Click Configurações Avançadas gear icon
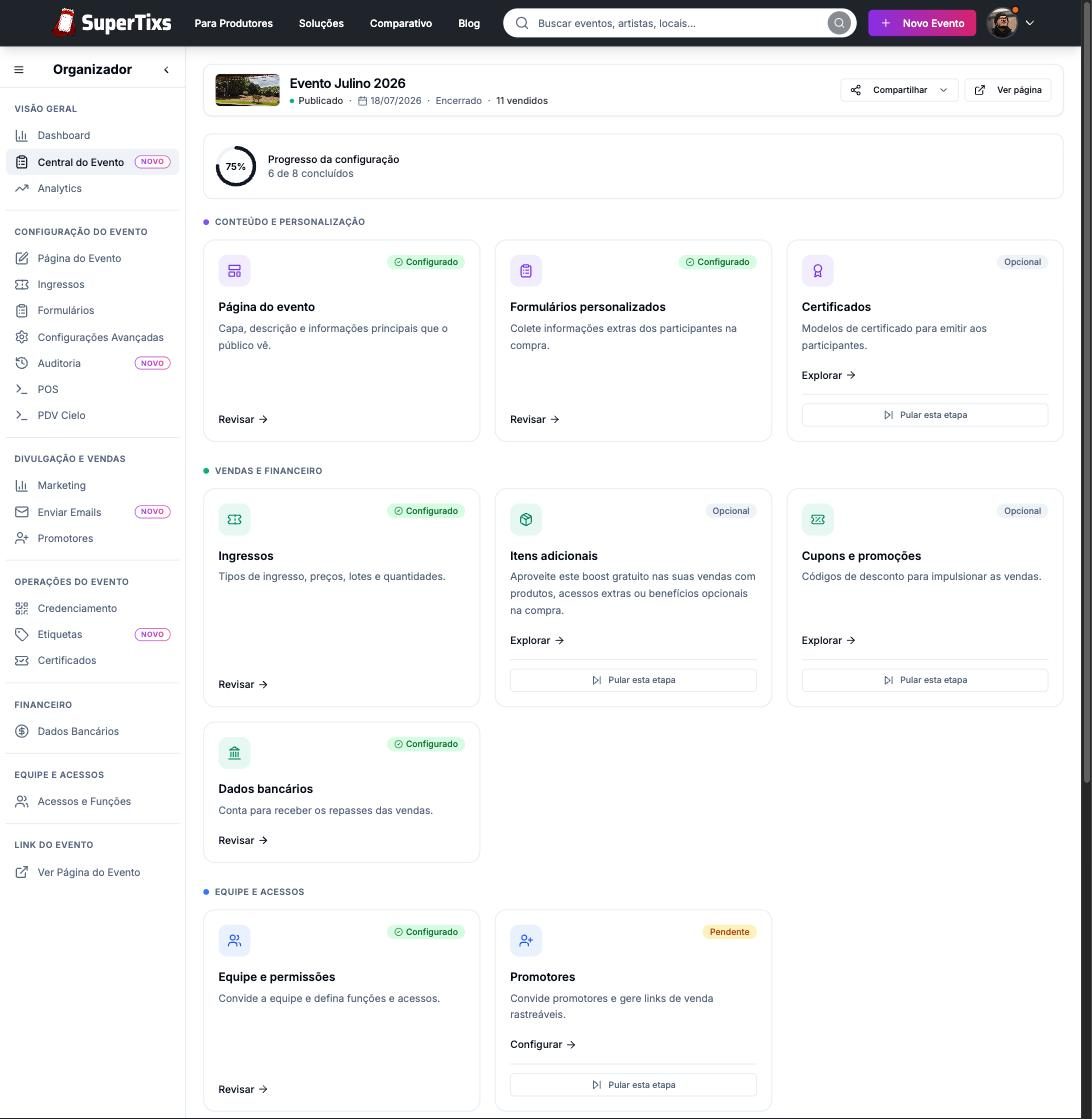The image size is (1092, 1119). [x=22, y=337]
